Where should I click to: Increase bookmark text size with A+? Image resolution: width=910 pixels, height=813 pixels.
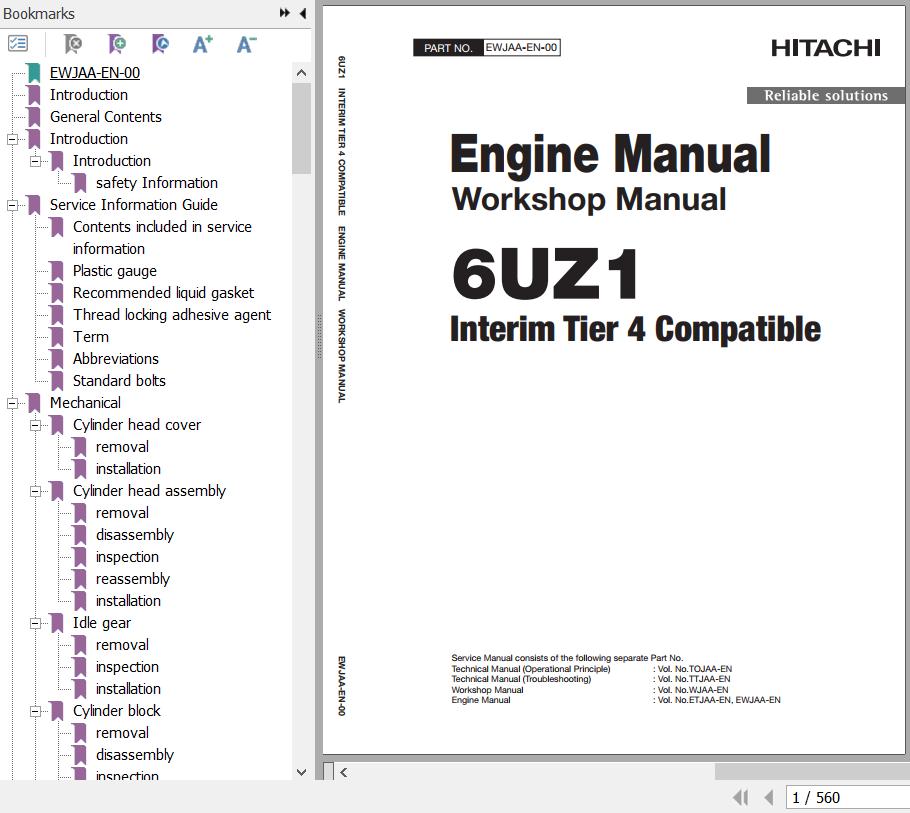pyautogui.click(x=203, y=44)
